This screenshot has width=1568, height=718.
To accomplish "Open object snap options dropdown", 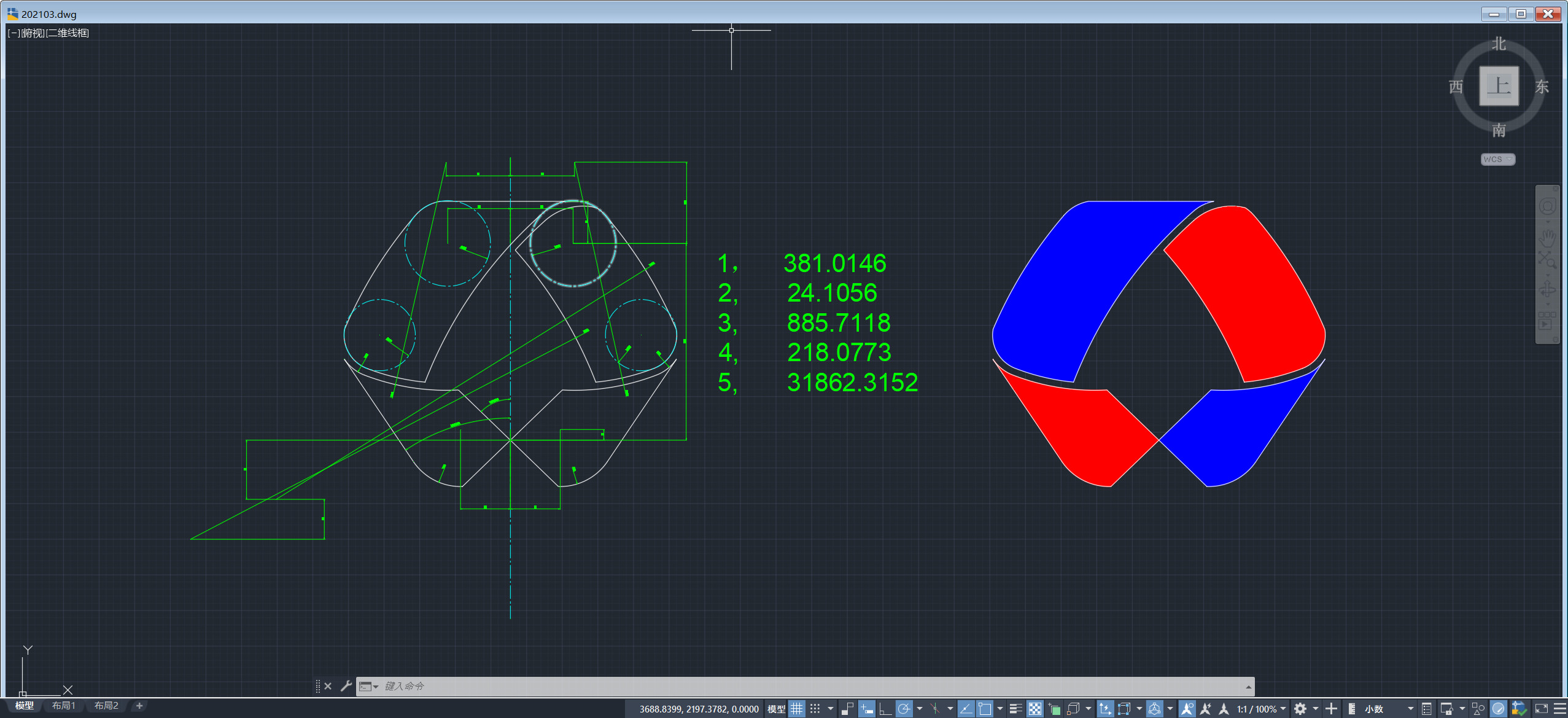I will (1000, 709).
